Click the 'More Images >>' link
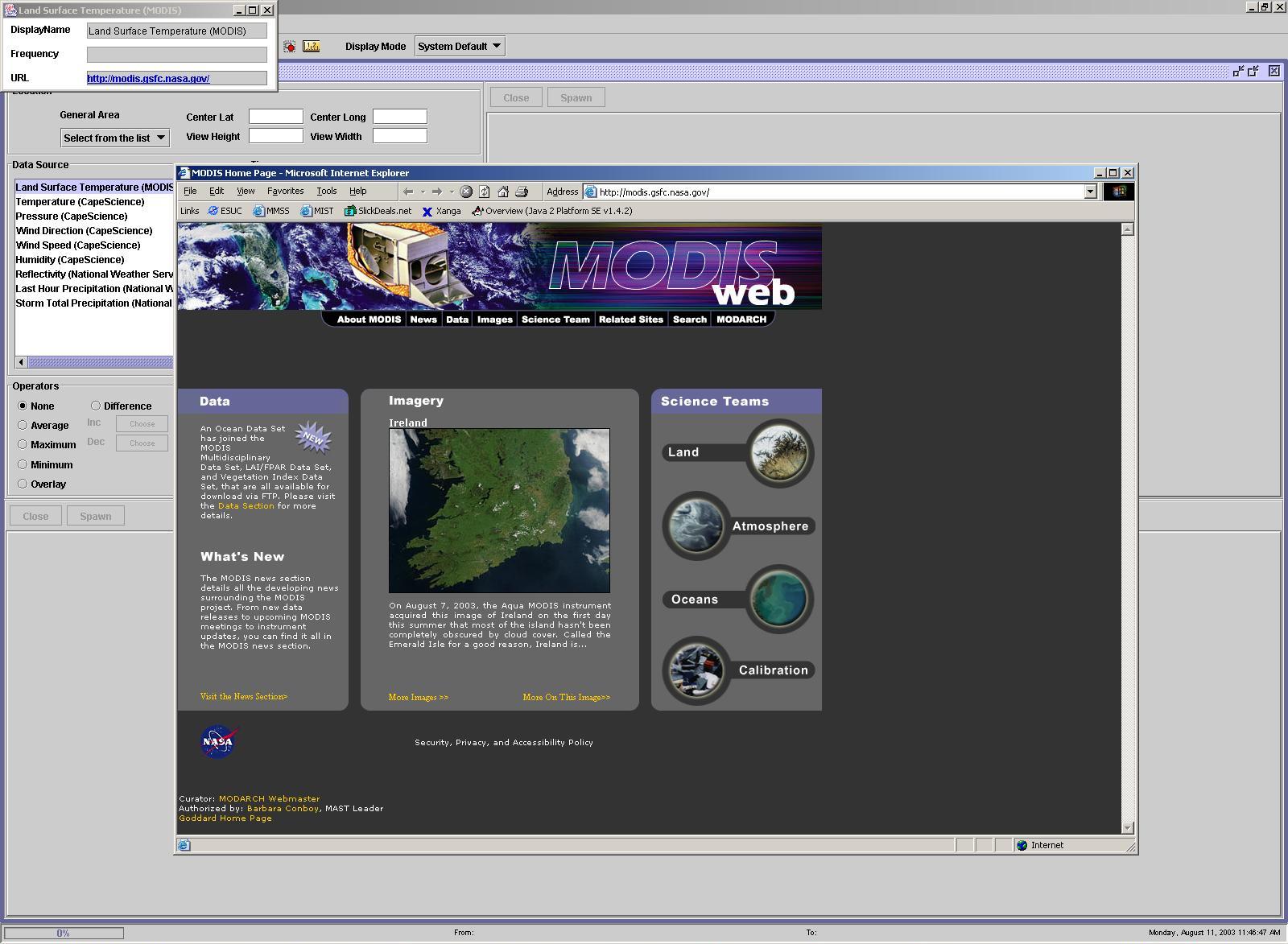The width and height of the screenshot is (1288, 944). [x=418, y=697]
